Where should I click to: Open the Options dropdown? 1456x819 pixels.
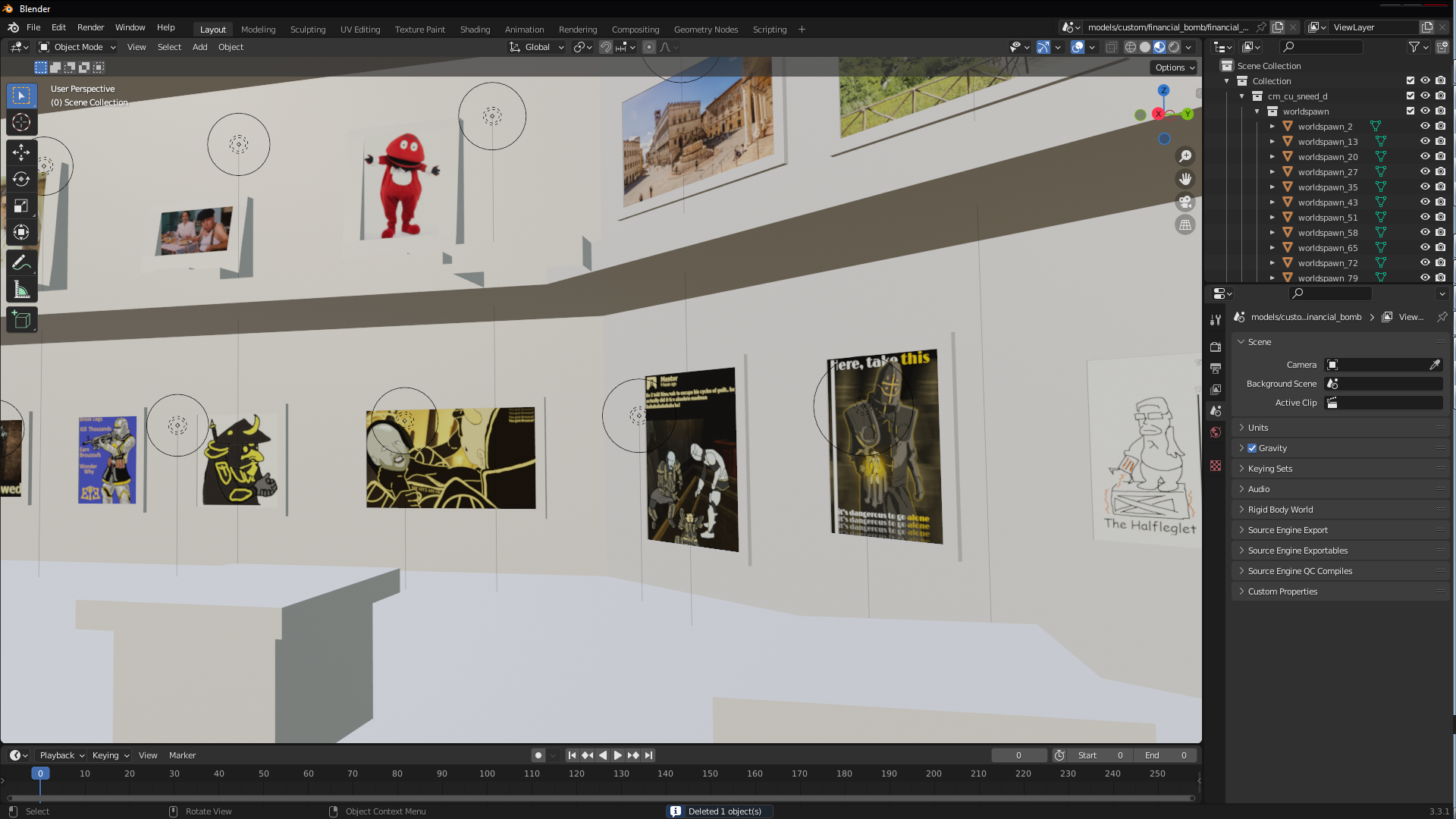(1175, 67)
